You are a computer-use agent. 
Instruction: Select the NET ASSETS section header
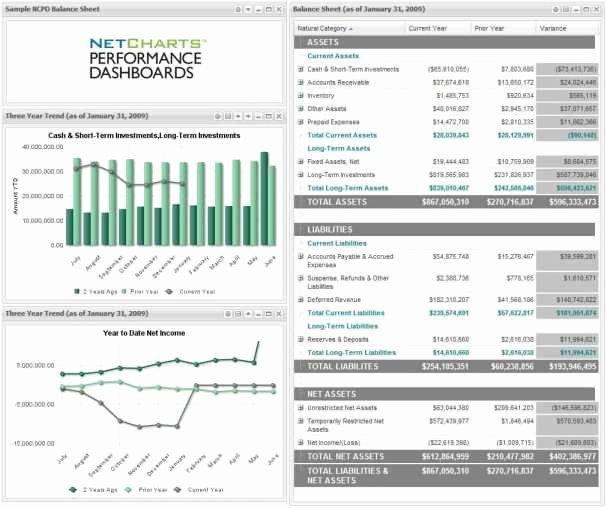[x=444, y=394]
